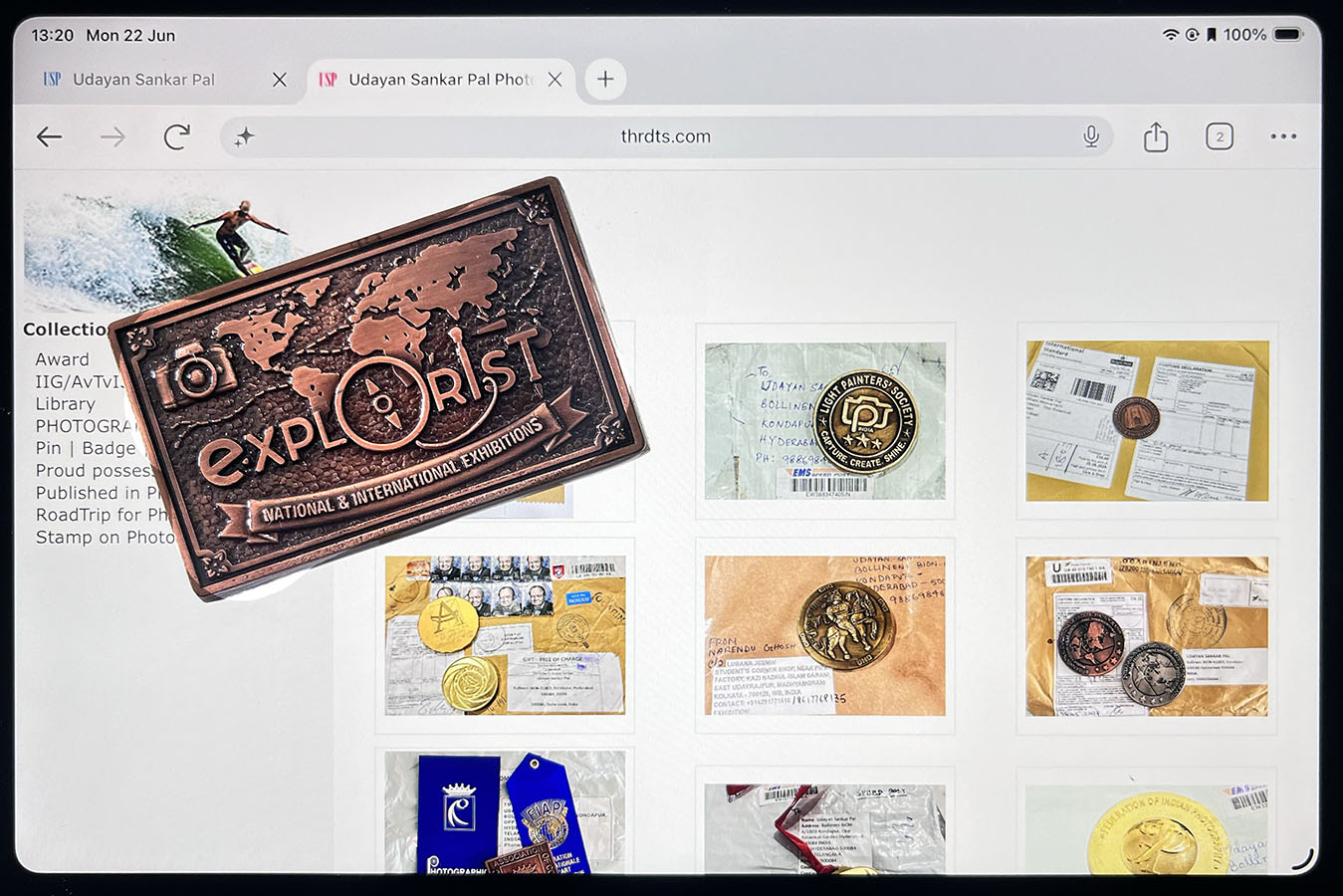
Task: Close the first Udayan Sankar Pal tab
Action: [x=280, y=80]
